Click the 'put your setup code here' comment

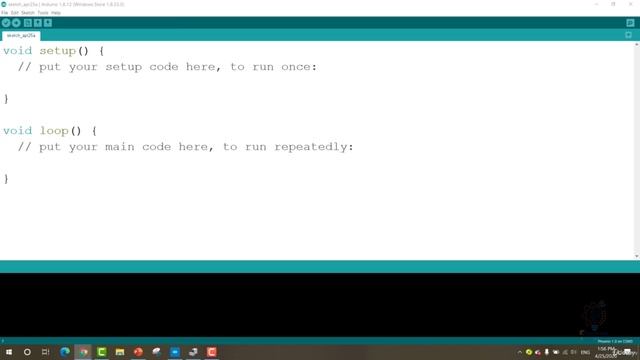click(167, 67)
